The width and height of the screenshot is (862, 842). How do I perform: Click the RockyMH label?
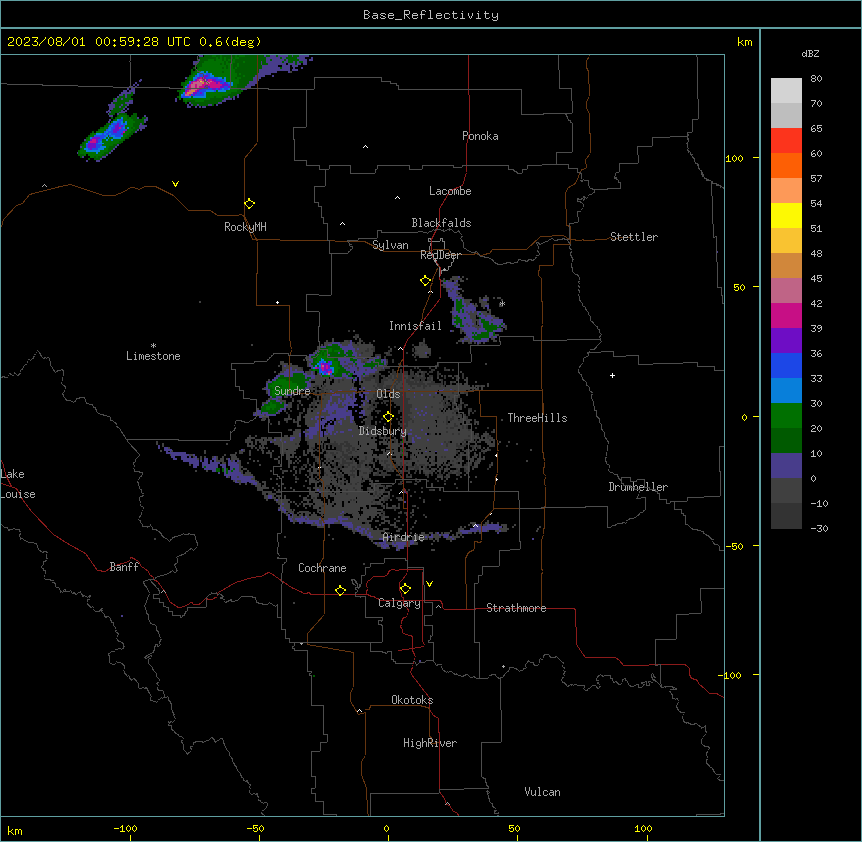coord(245,227)
